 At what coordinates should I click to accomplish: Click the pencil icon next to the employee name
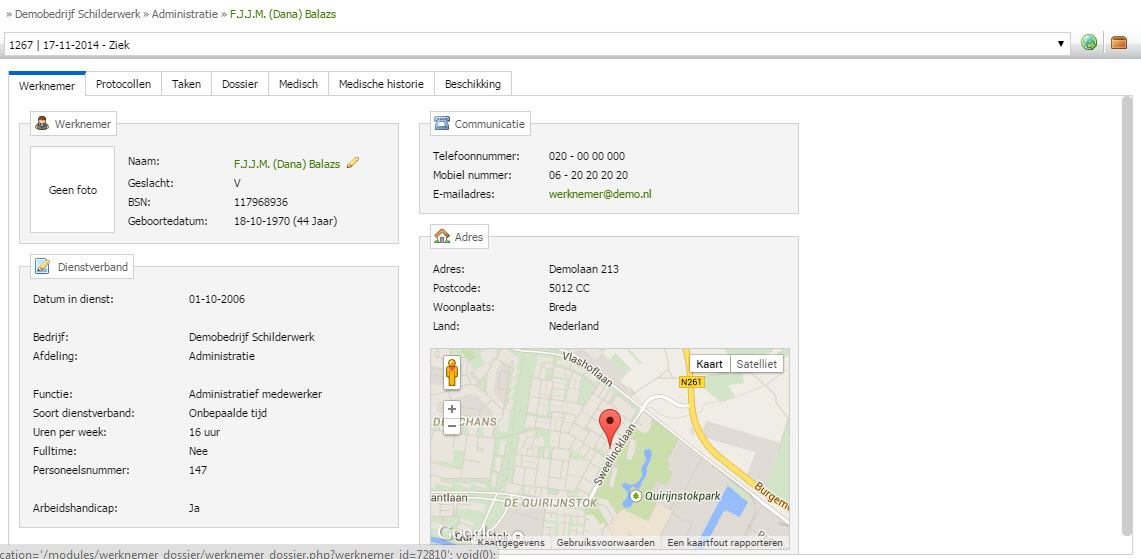[x=353, y=163]
